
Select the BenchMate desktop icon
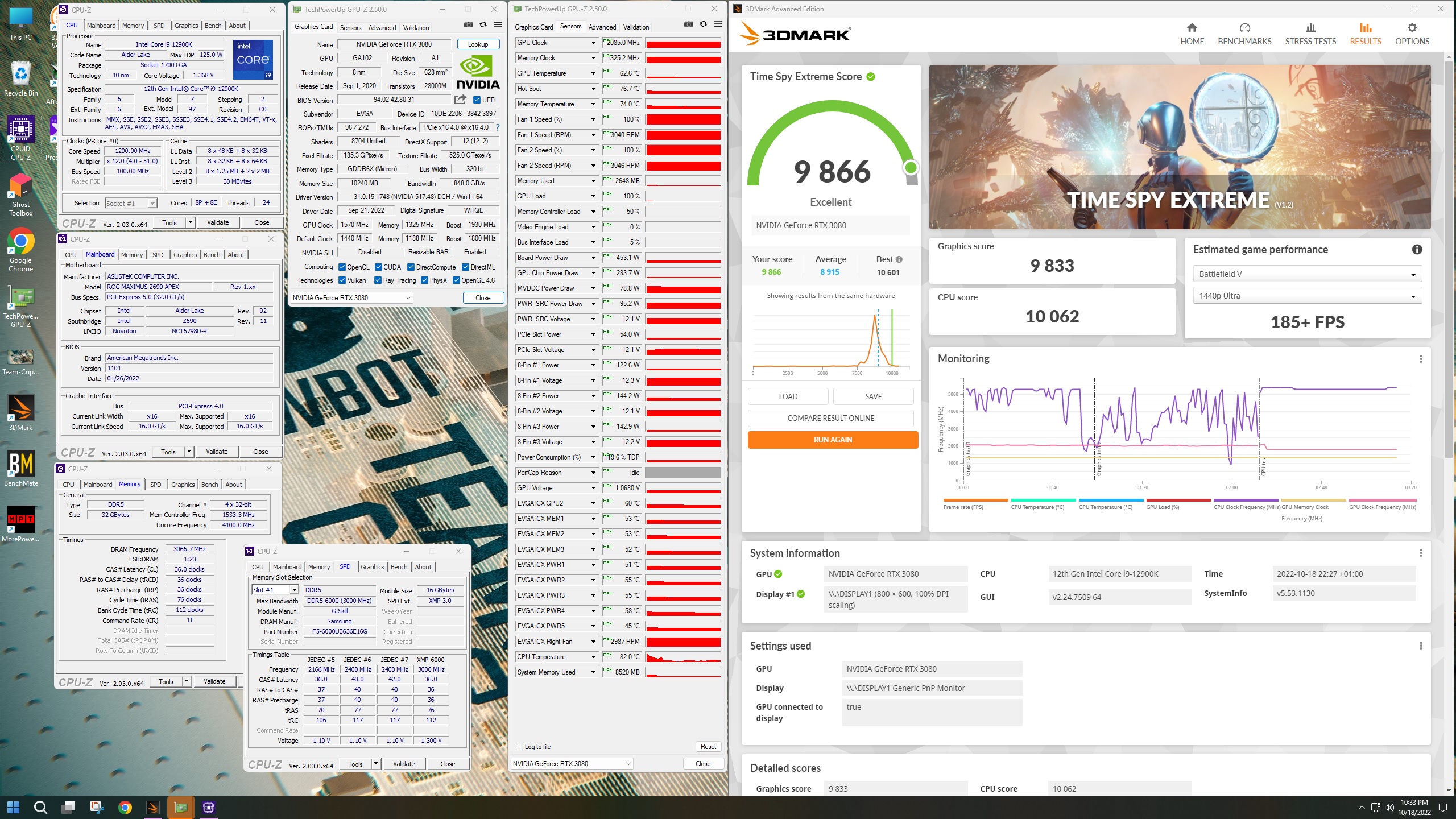[21, 468]
